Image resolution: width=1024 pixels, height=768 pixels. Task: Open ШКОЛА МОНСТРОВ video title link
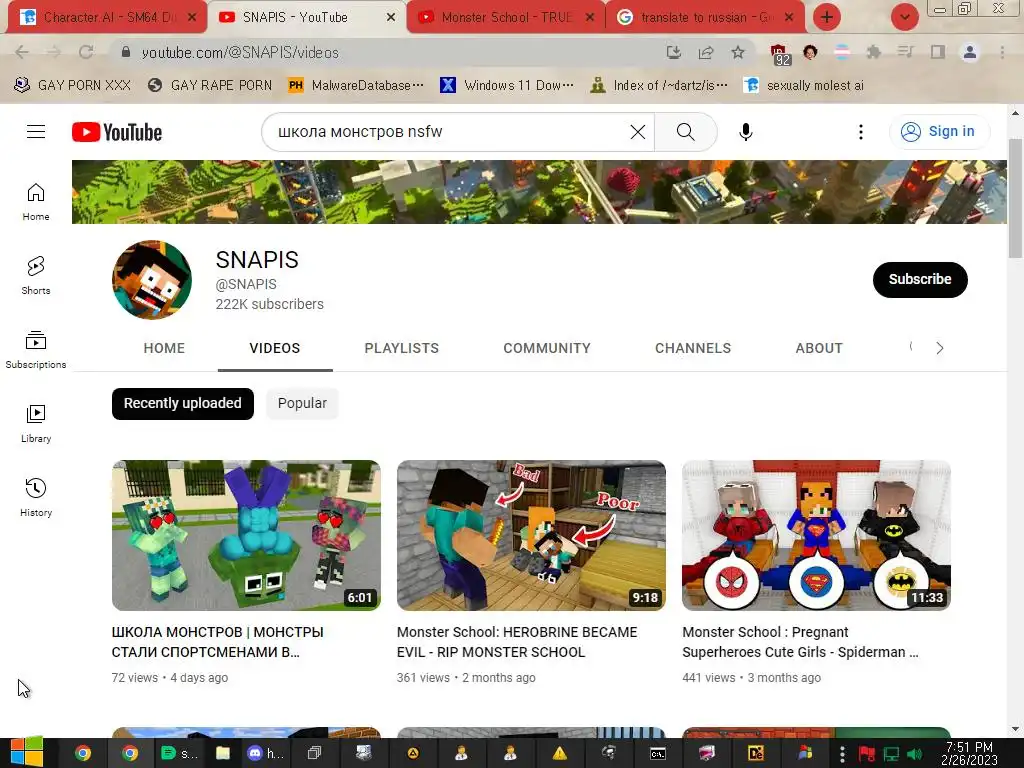tap(217, 642)
